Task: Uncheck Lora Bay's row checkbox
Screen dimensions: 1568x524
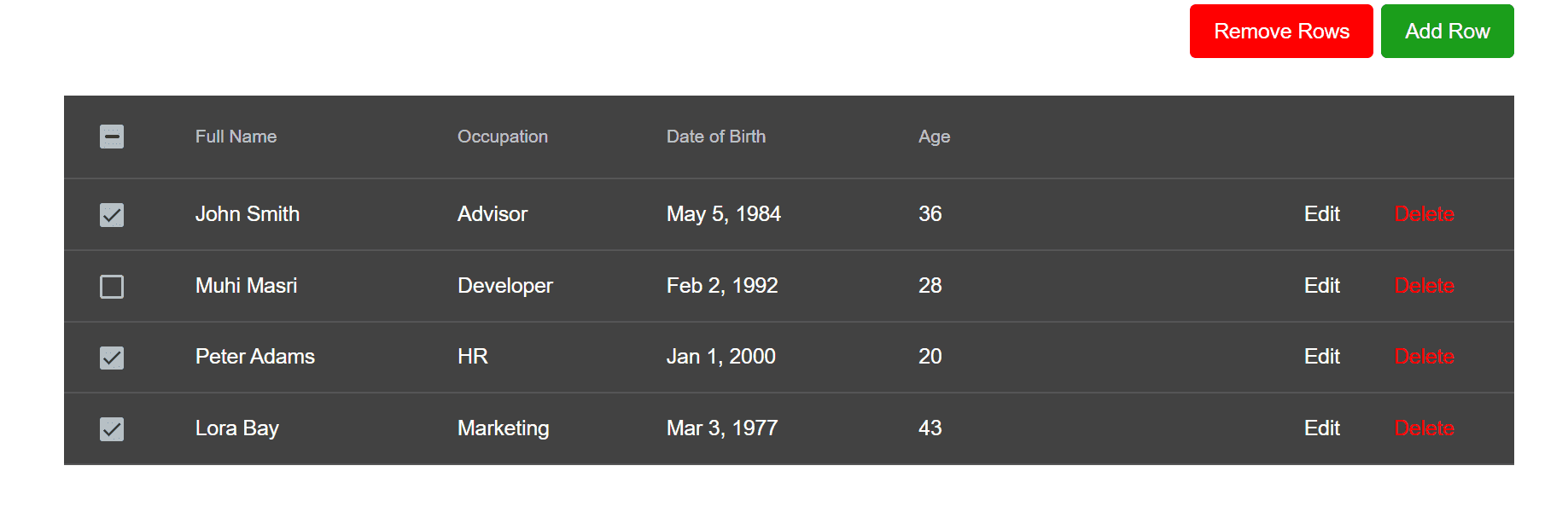Action: (x=112, y=428)
